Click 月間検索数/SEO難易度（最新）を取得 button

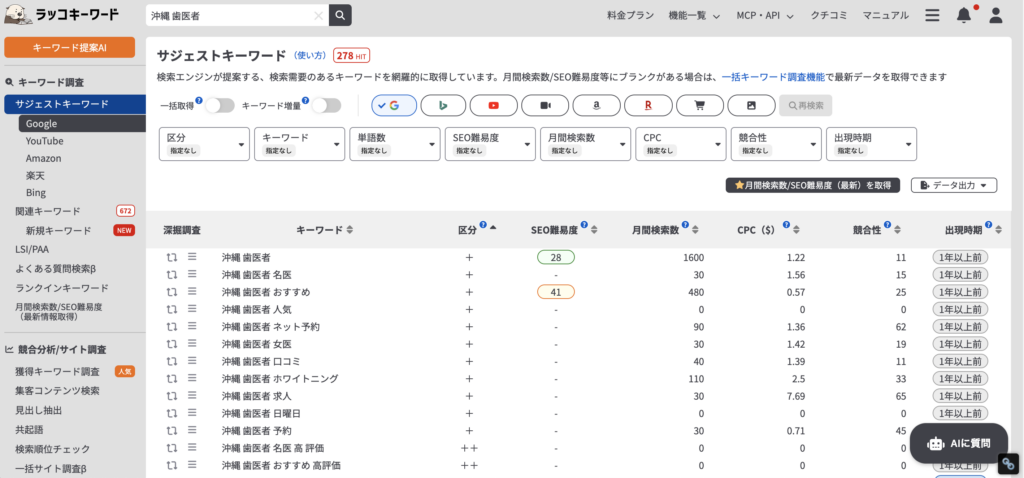point(812,185)
